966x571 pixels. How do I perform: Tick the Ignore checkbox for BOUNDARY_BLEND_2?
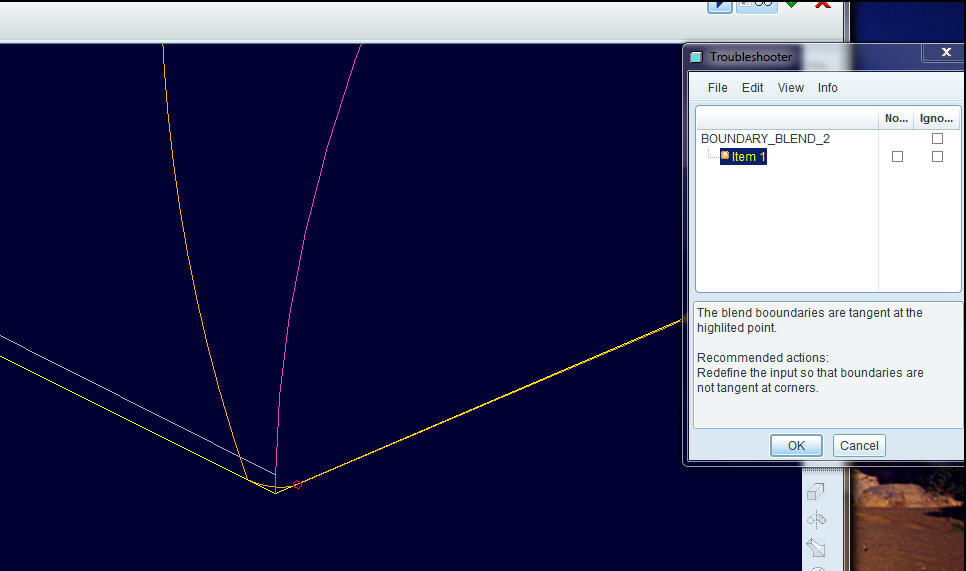click(937, 139)
